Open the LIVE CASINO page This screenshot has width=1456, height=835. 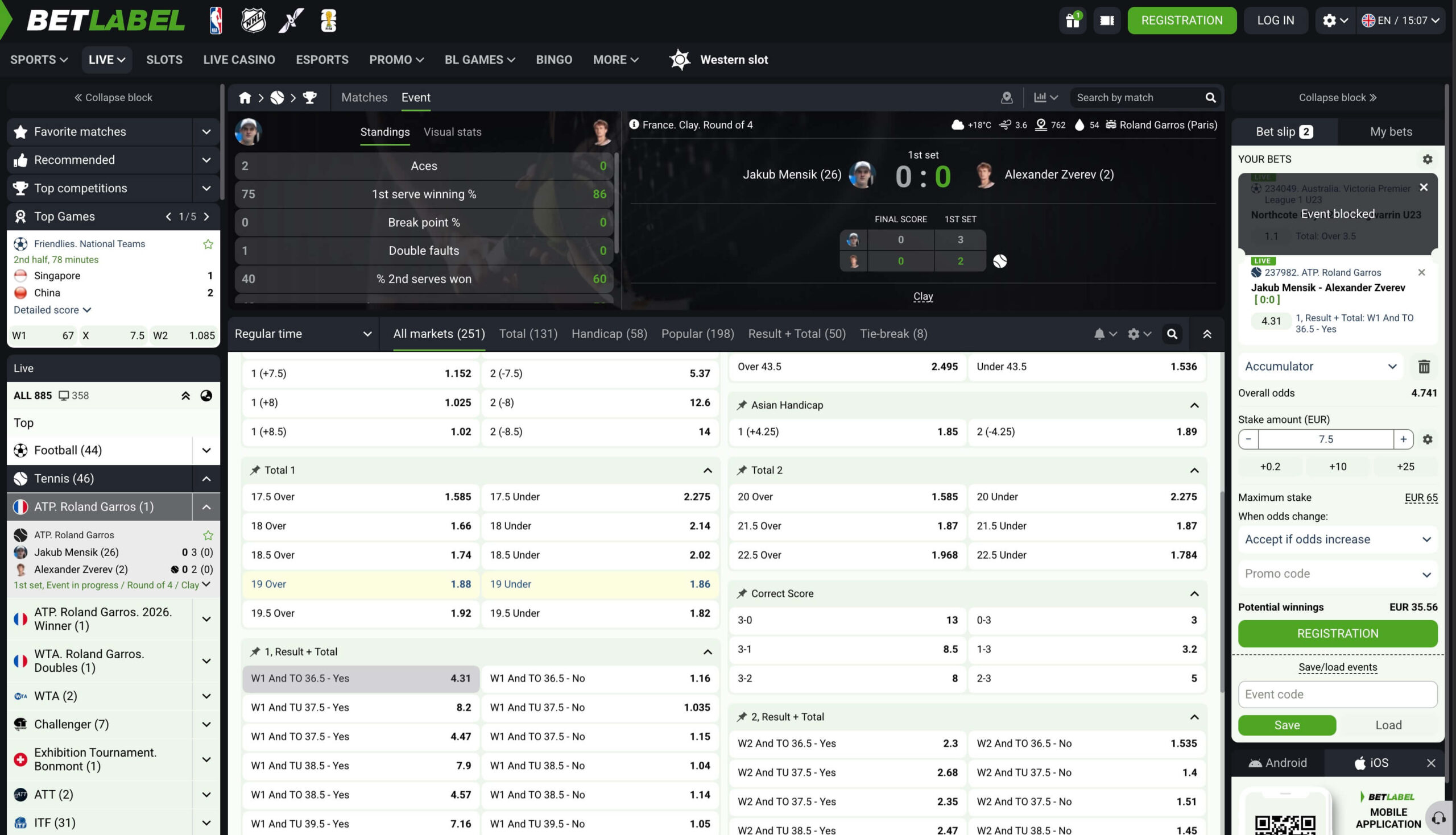click(239, 60)
